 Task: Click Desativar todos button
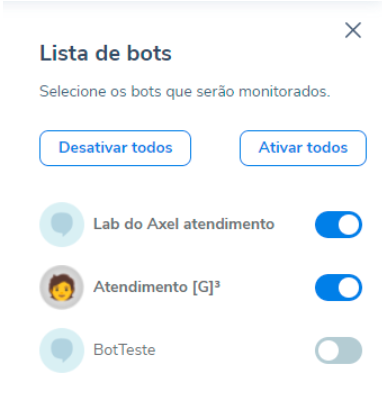click(115, 148)
